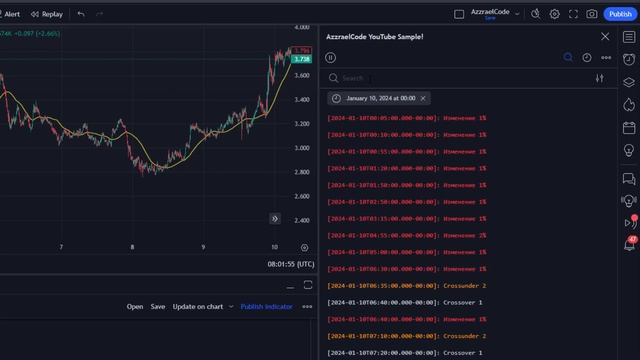Select the Crossunder 2 log at 06:35:00
This screenshot has width=640, height=360.
(407, 285)
